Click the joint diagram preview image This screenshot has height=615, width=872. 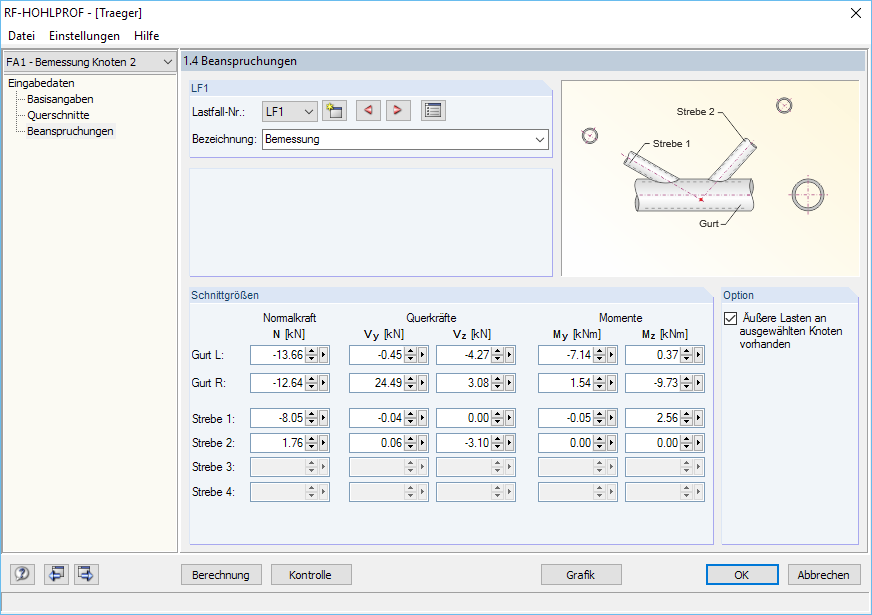(x=711, y=178)
